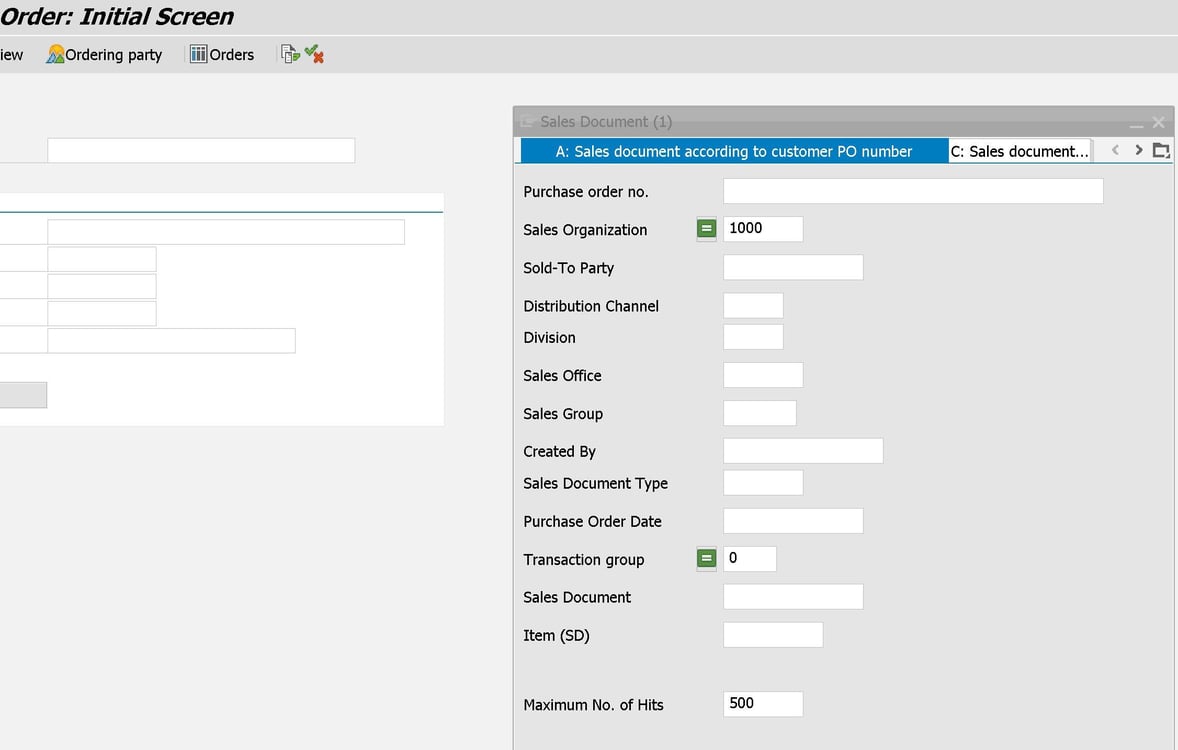Click the green equals icon beside Sales Organization
This screenshot has height=750, width=1178.
(x=706, y=228)
